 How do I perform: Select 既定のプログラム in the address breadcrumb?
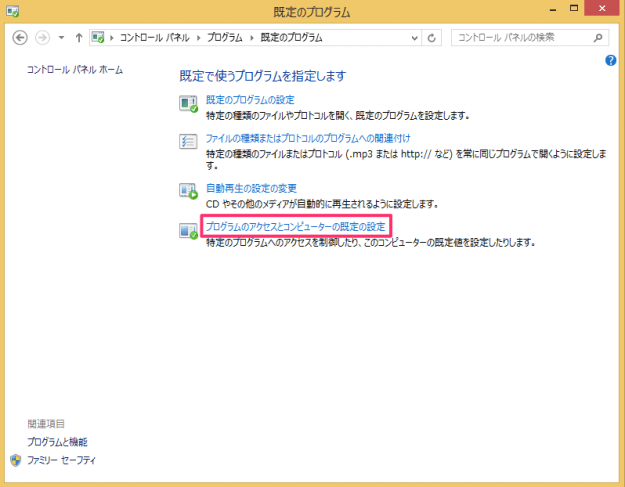coord(291,38)
